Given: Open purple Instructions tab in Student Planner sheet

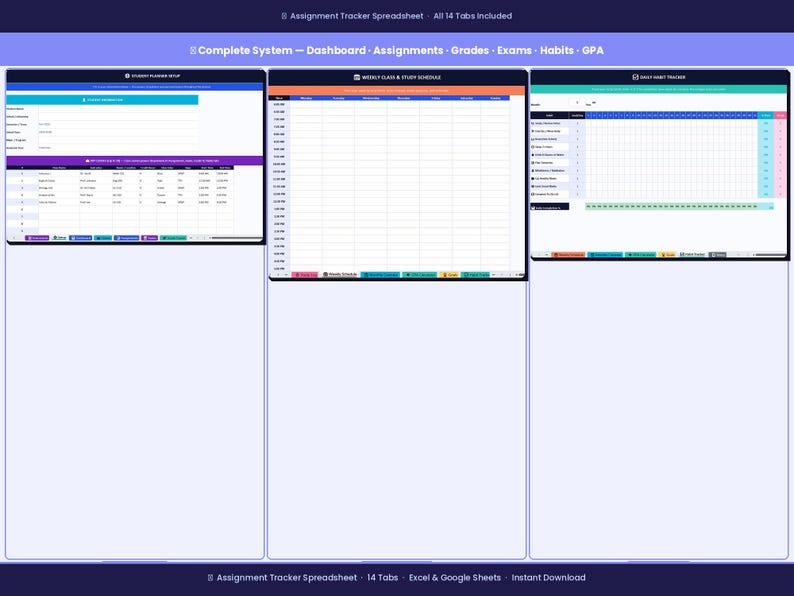Looking at the screenshot, I should pos(37,238).
